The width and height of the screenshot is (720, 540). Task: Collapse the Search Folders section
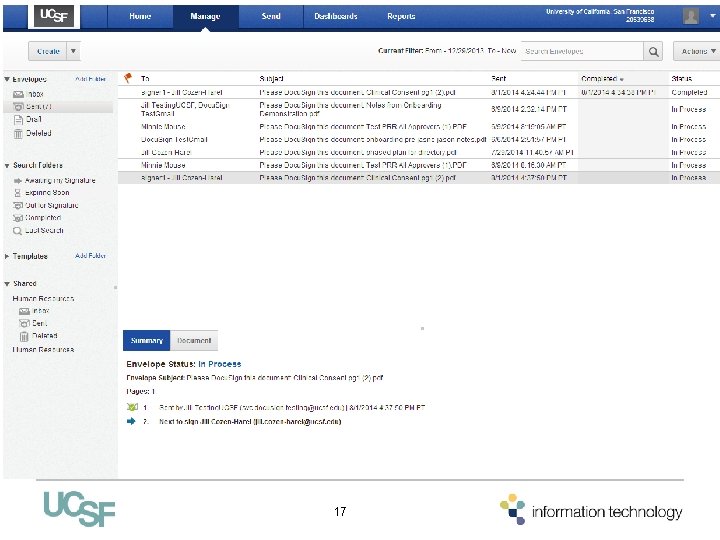7,166
